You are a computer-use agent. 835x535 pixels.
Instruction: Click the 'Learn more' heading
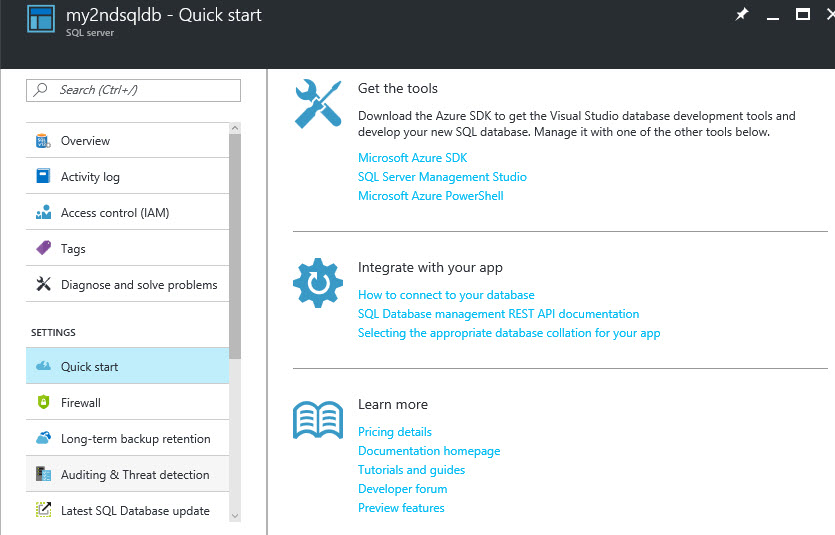pos(393,405)
